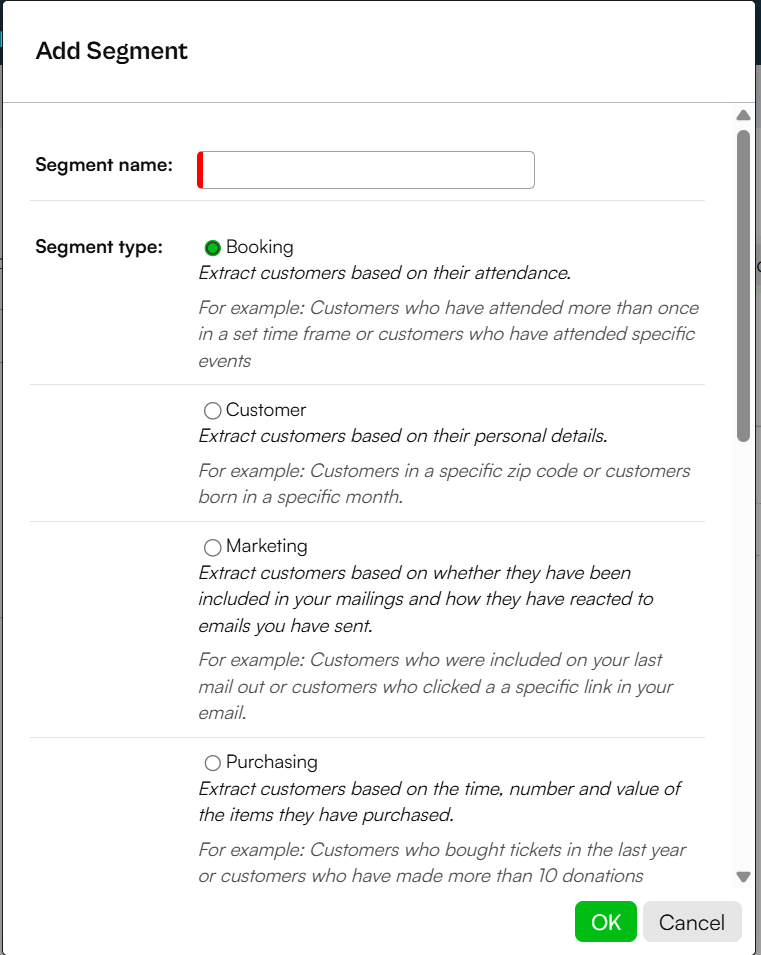Click the Segment type label

(99, 247)
